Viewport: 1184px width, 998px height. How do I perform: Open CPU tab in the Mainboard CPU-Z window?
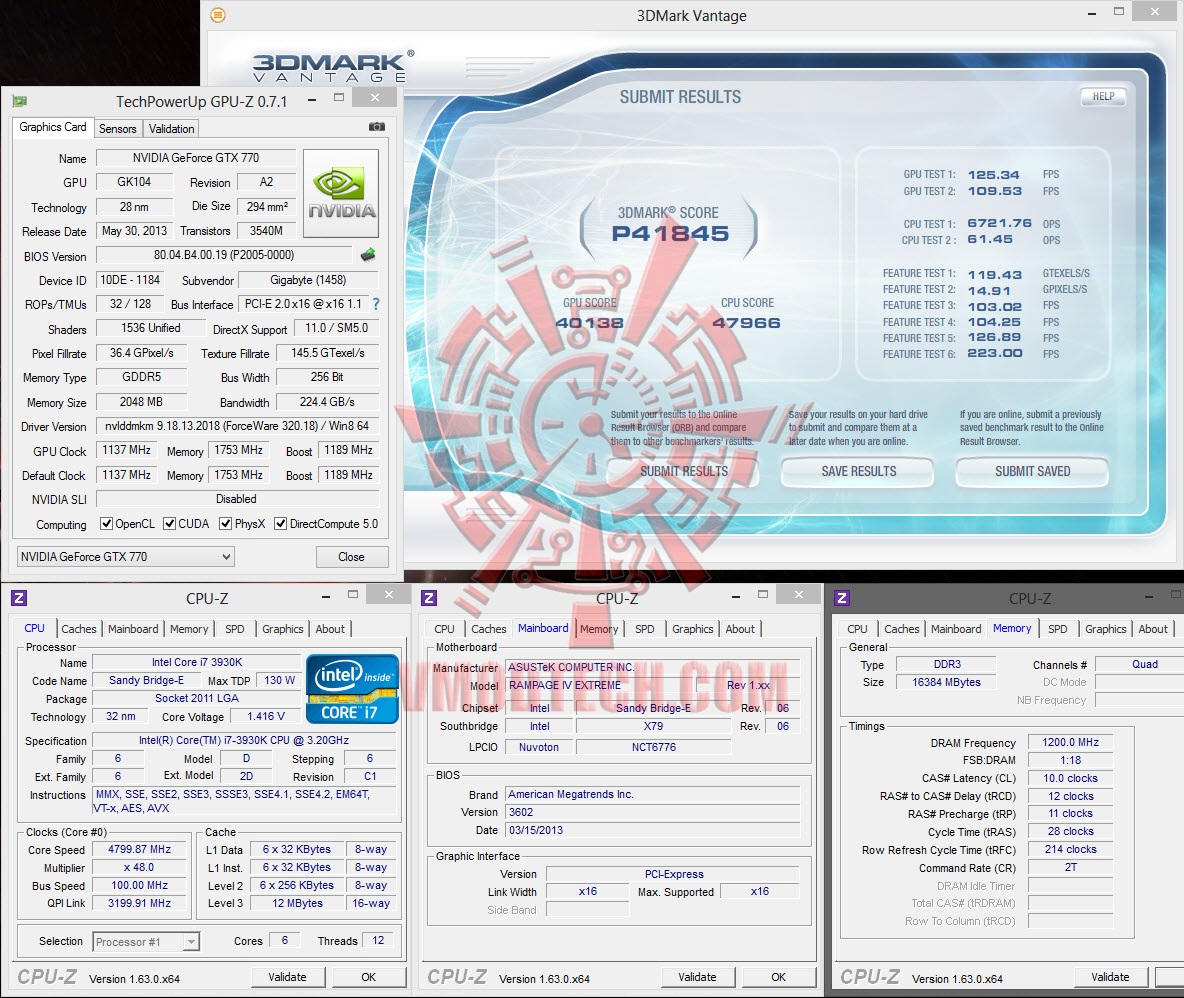[x=444, y=628]
